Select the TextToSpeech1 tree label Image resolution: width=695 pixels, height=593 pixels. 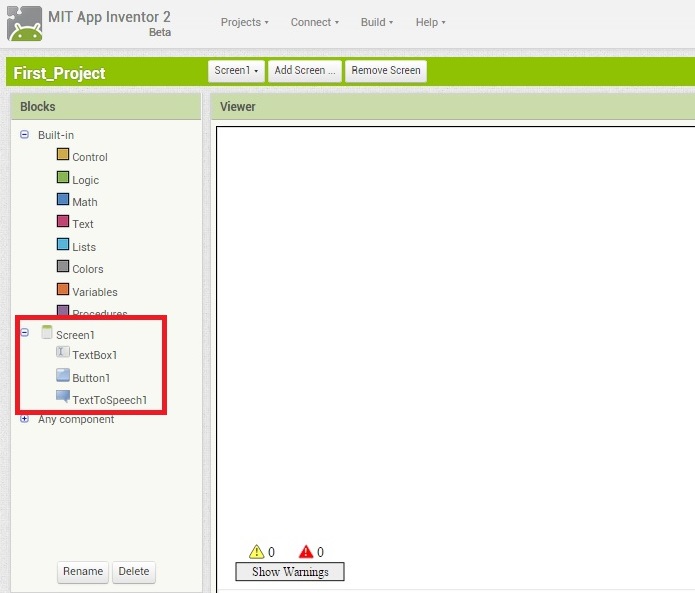pyautogui.click(x=109, y=400)
